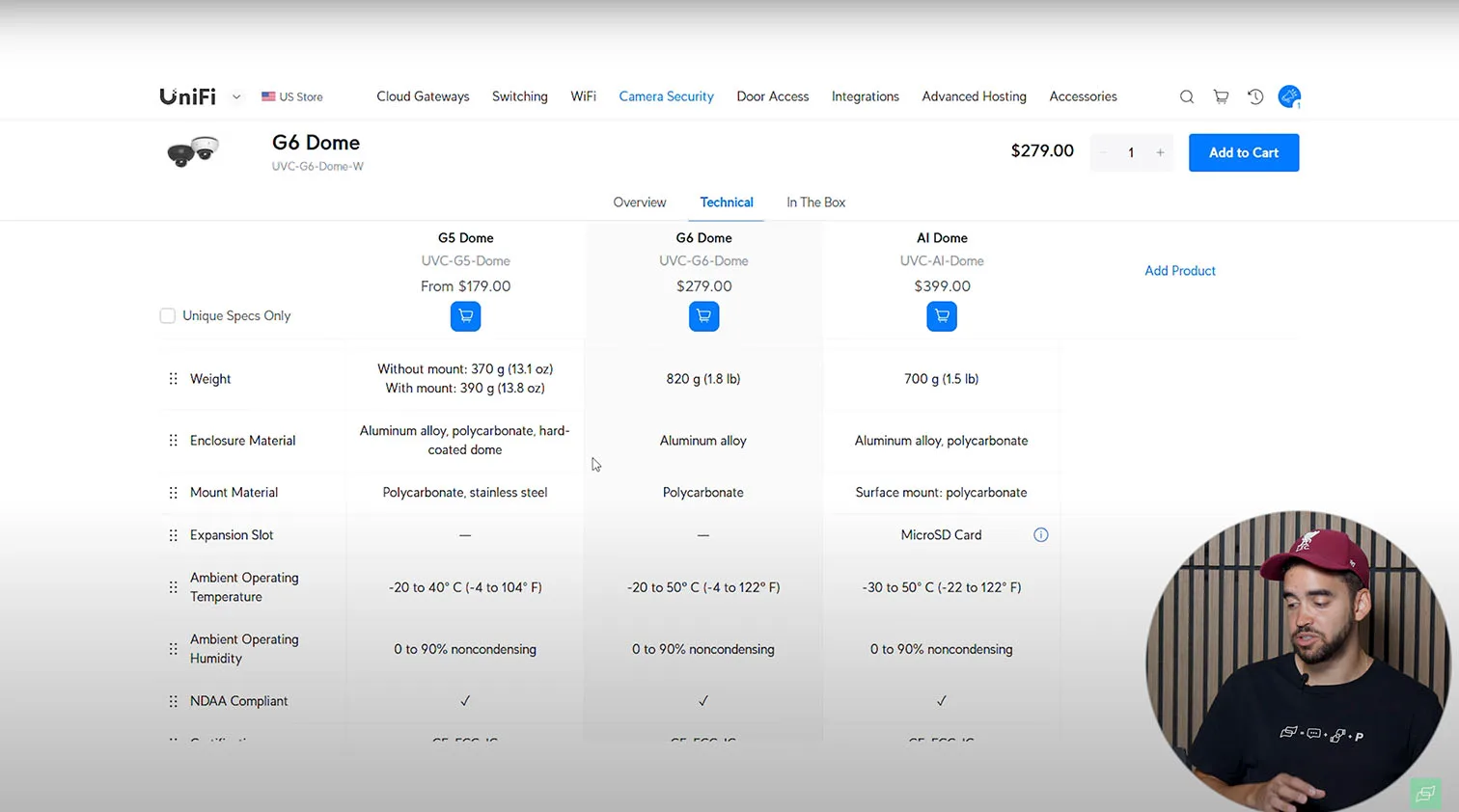Add G5 Dome to cart via its cart icon
1459x812 pixels.
[x=465, y=316]
